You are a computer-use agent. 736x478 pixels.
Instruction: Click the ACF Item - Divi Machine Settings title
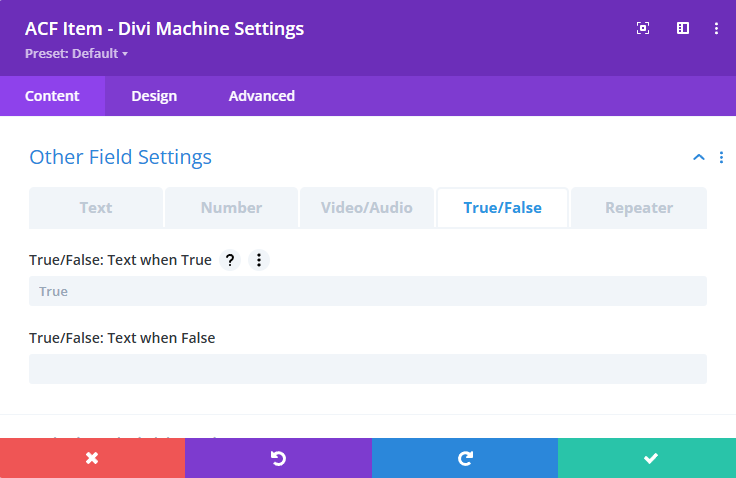point(164,29)
